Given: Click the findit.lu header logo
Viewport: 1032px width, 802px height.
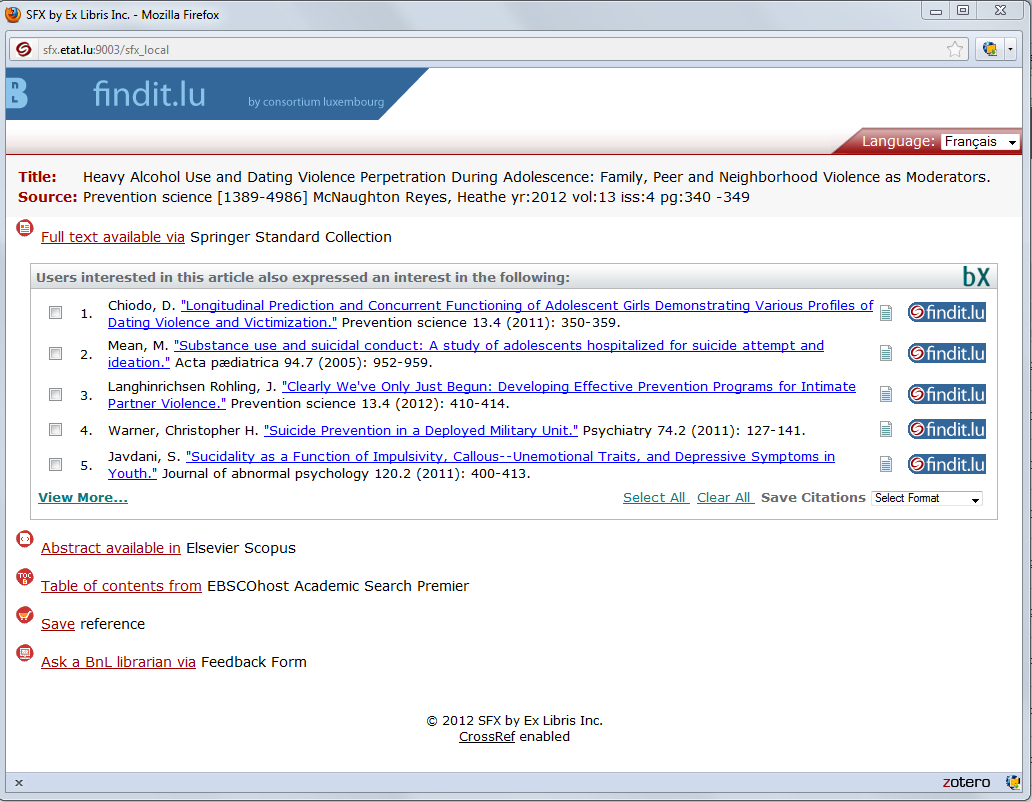Looking at the screenshot, I should pos(149,94).
